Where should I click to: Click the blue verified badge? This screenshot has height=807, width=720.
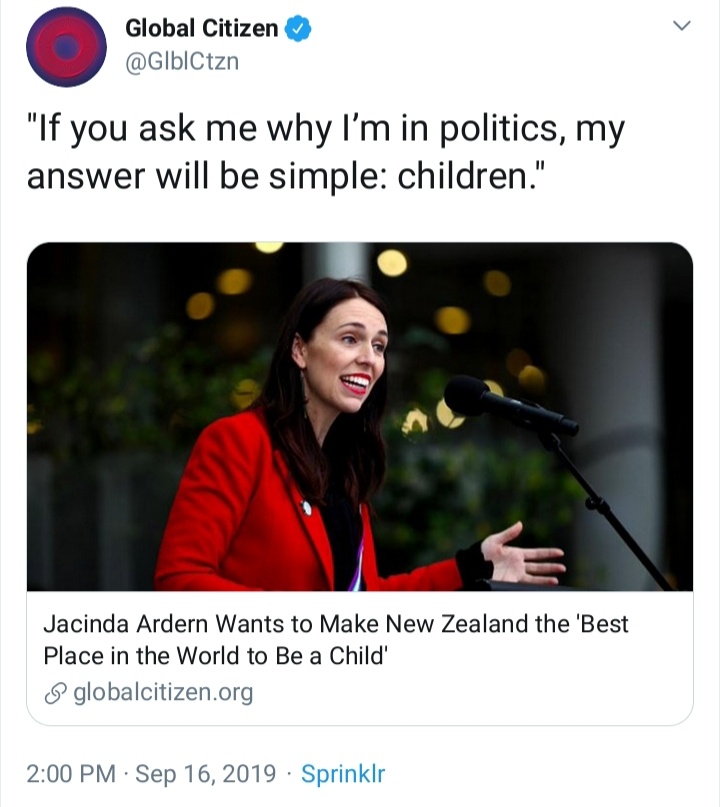coord(298,29)
